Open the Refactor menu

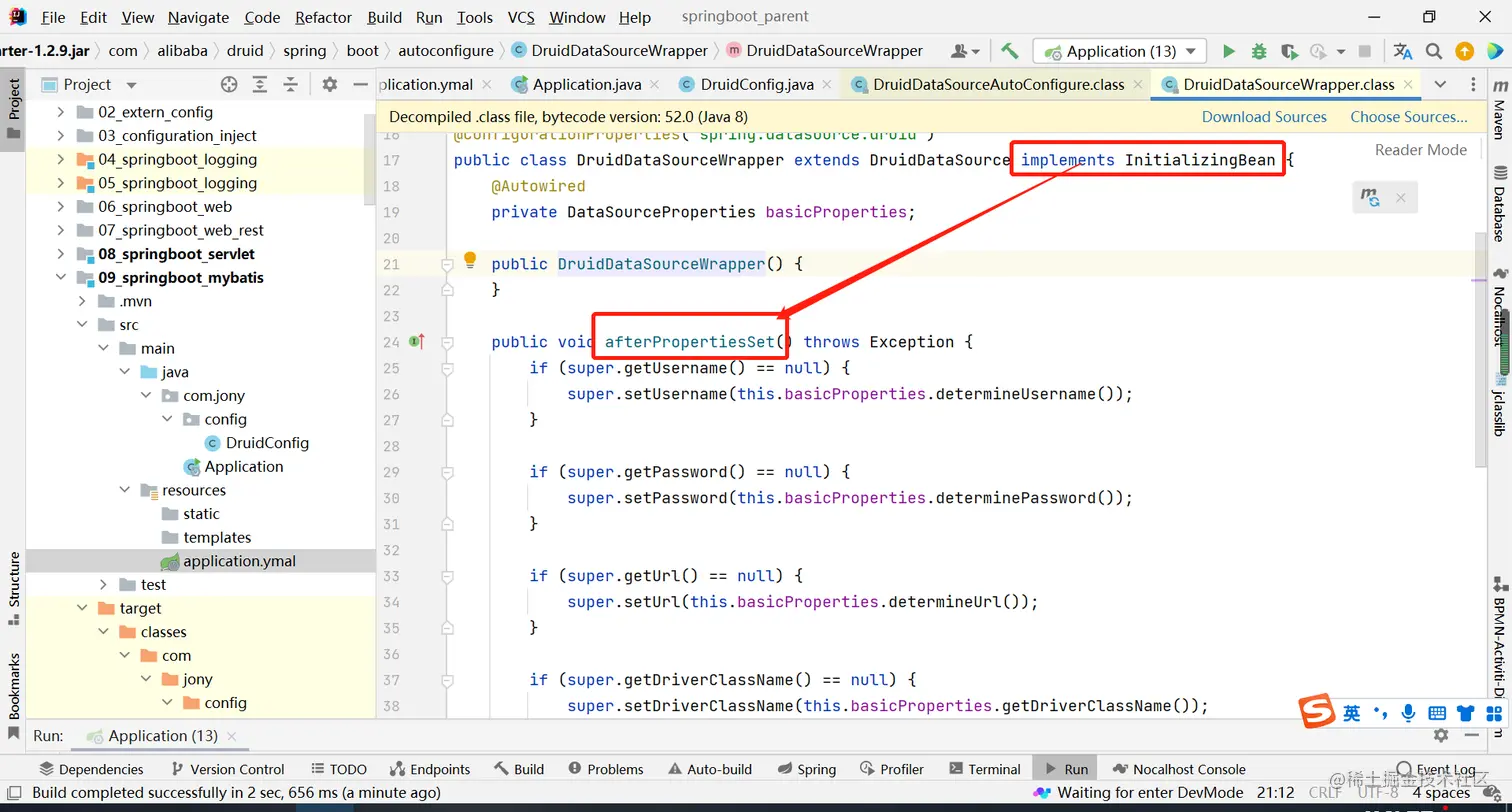tap(324, 17)
